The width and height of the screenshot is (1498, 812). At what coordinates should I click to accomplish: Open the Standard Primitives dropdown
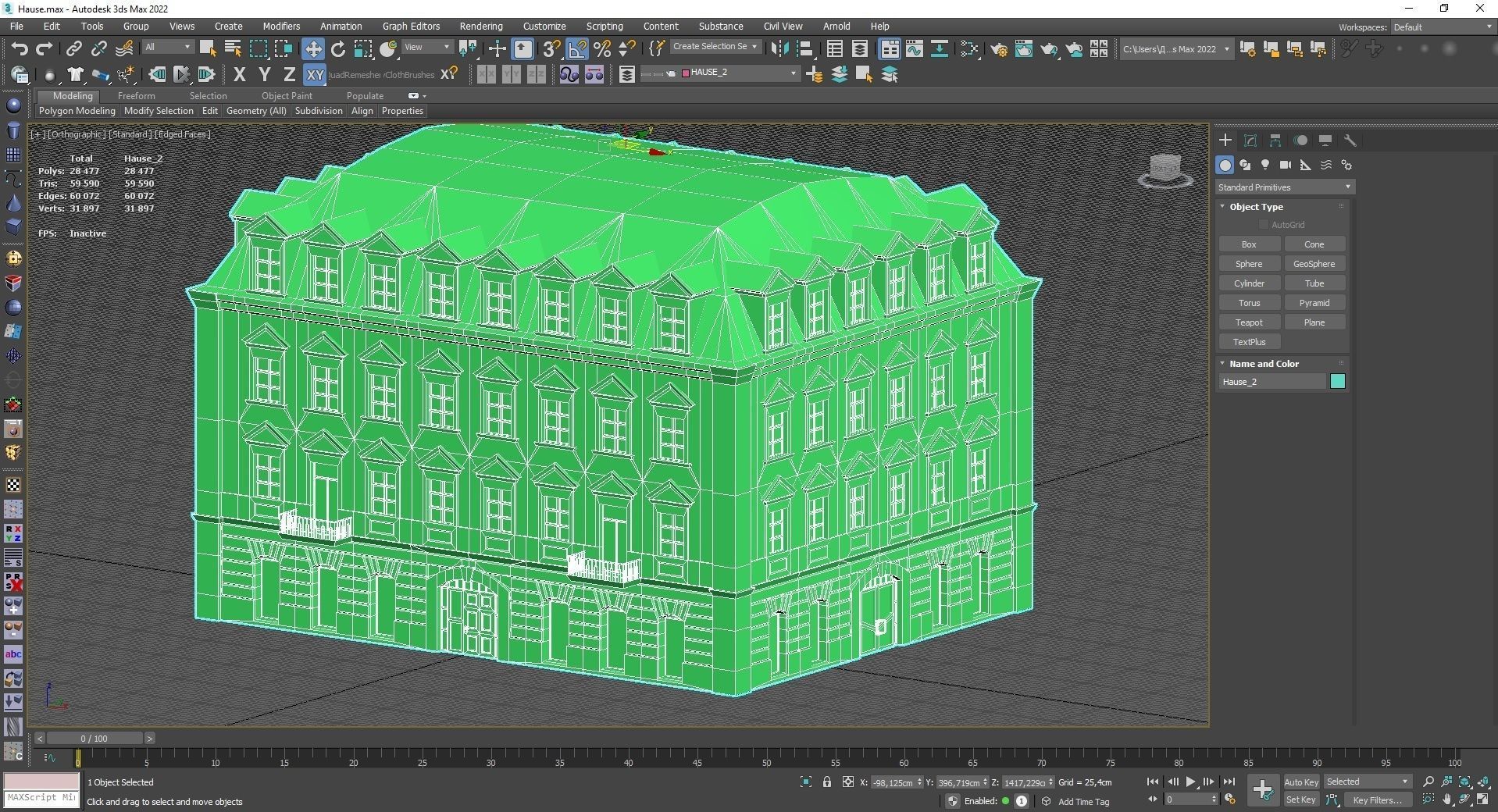(1284, 187)
